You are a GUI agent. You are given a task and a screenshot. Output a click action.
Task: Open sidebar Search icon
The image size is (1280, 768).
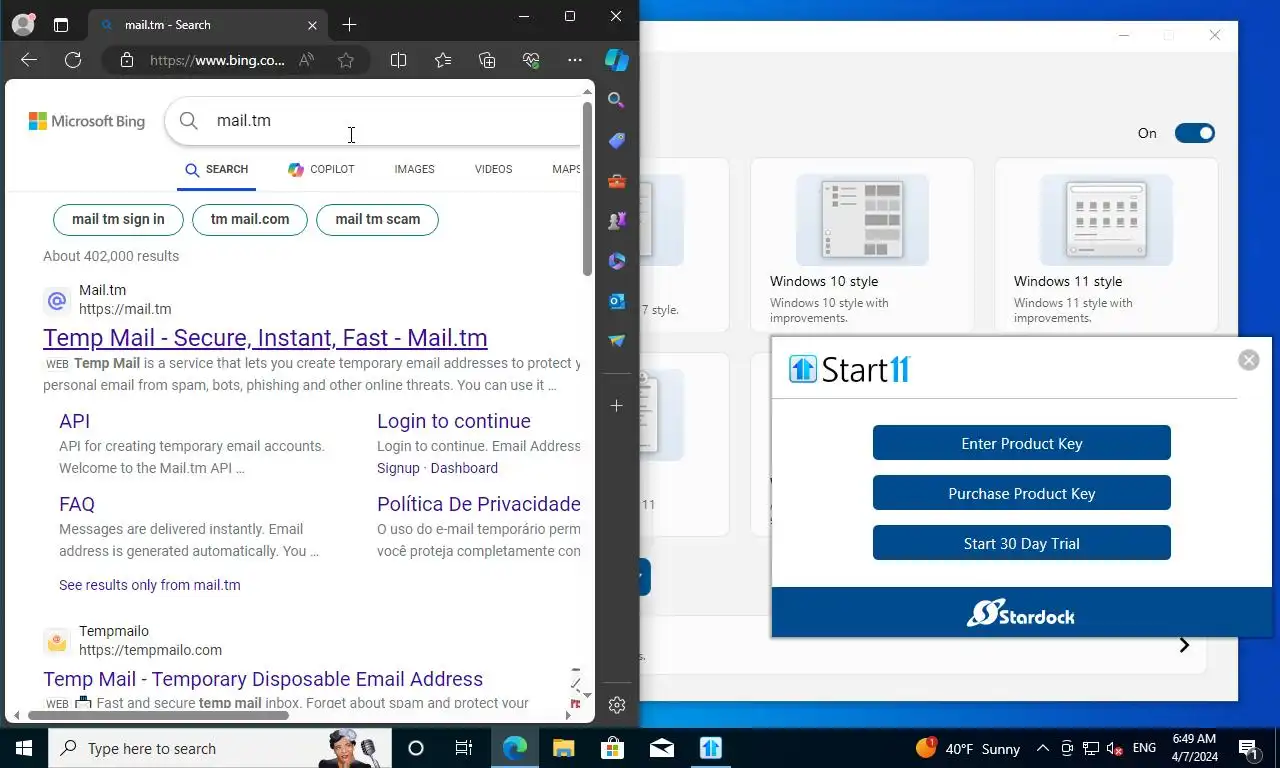tap(617, 100)
